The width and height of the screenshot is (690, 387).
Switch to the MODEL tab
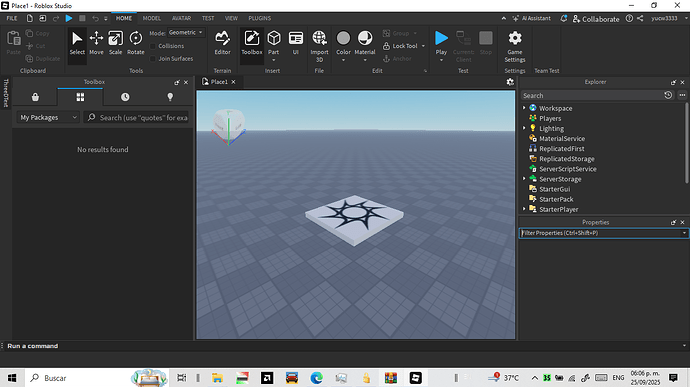151,18
